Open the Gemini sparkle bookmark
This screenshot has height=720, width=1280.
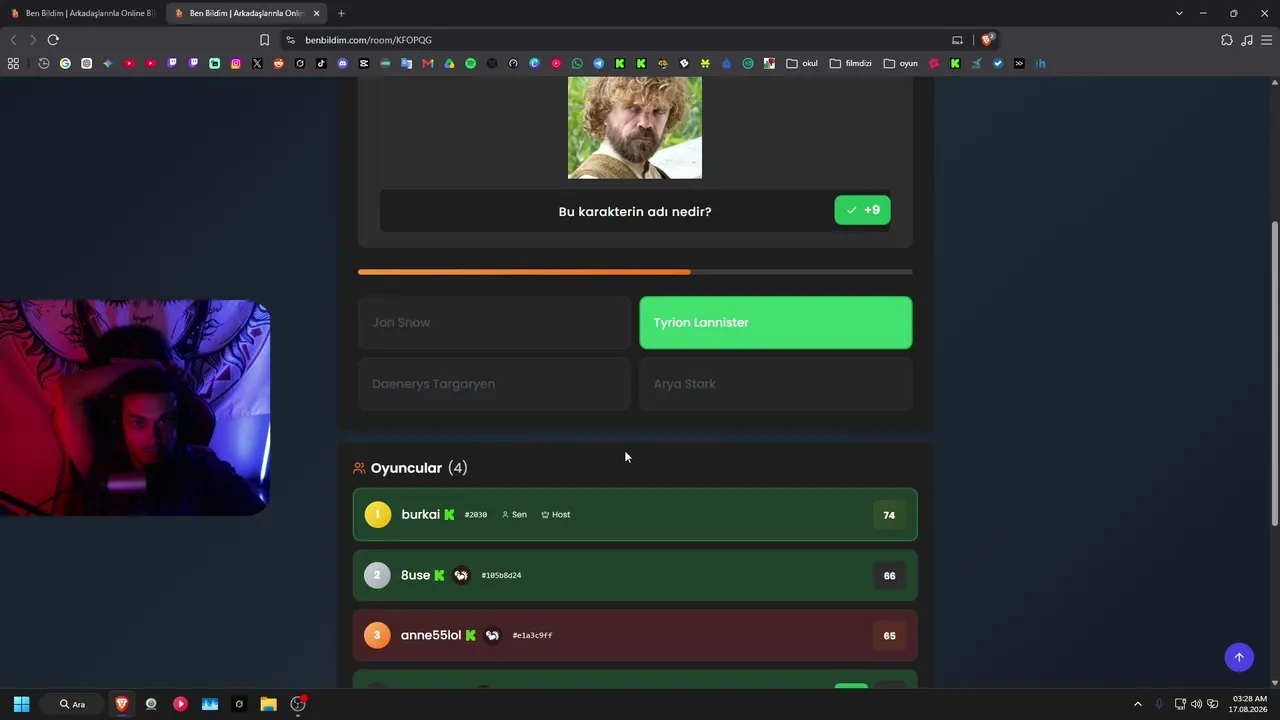coord(108,63)
